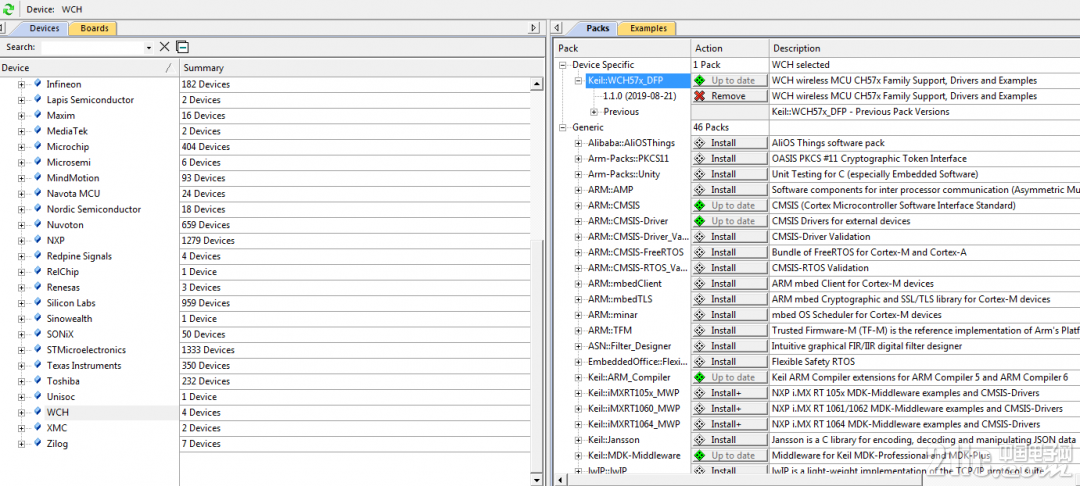Screen dimensions: 1080x486
Task: Click the blue device icon next to Toshiba
Action: point(37,381)
